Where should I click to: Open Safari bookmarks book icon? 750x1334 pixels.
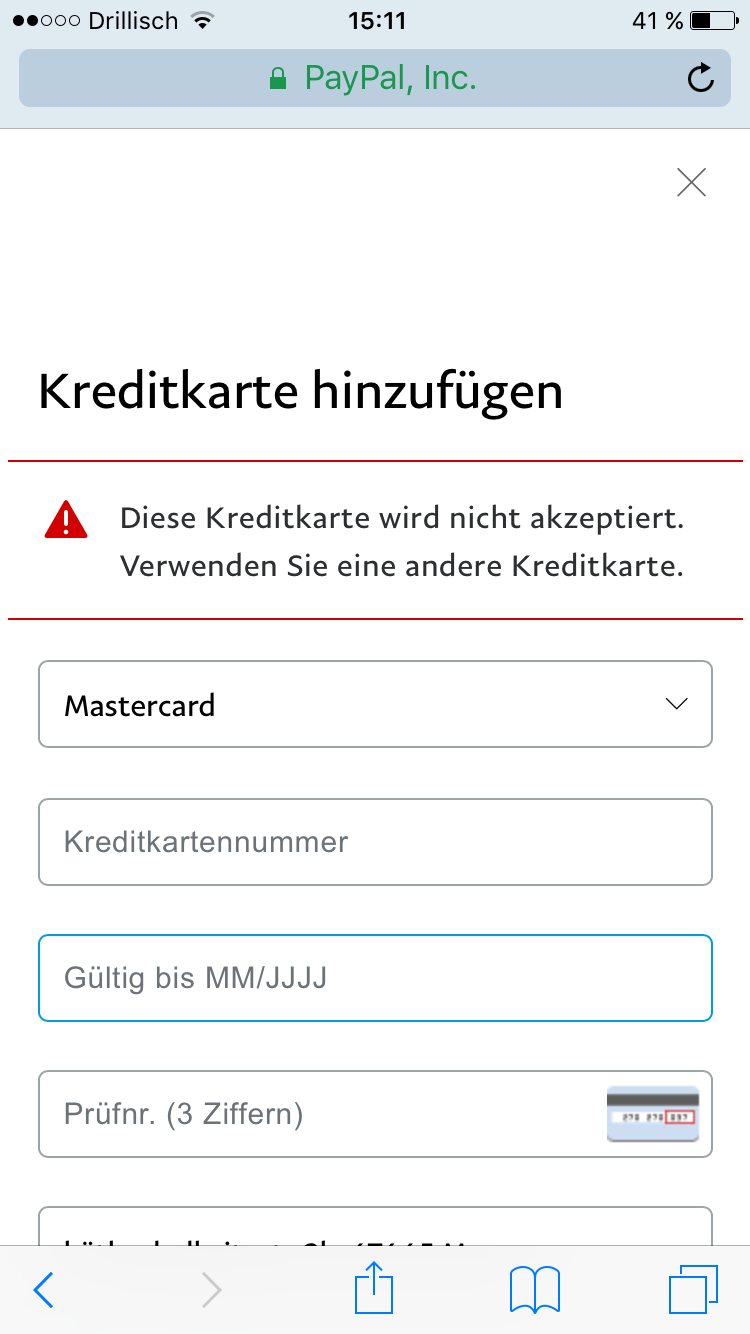click(535, 1290)
